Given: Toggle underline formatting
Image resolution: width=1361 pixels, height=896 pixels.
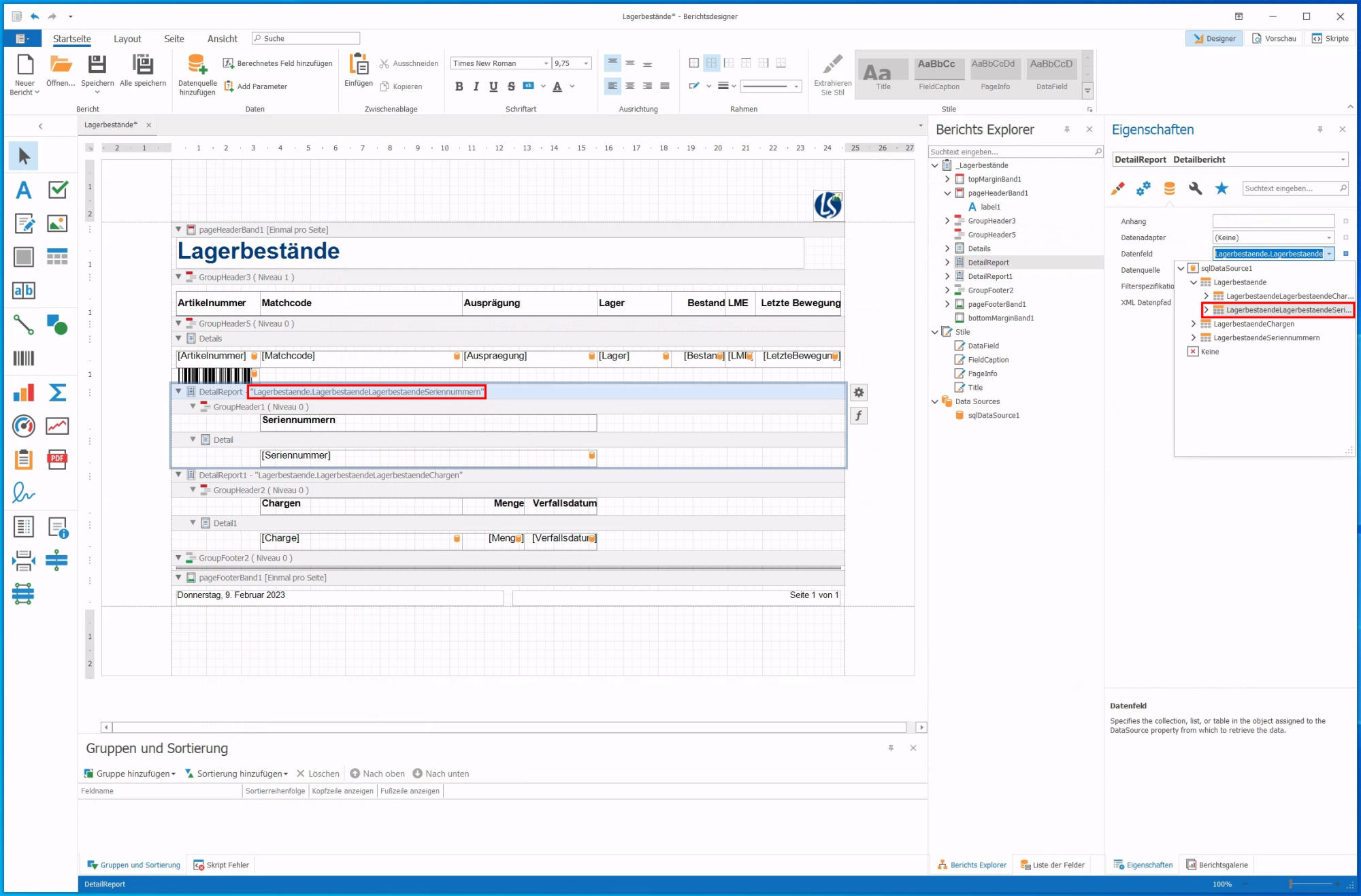Looking at the screenshot, I should (x=493, y=86).
